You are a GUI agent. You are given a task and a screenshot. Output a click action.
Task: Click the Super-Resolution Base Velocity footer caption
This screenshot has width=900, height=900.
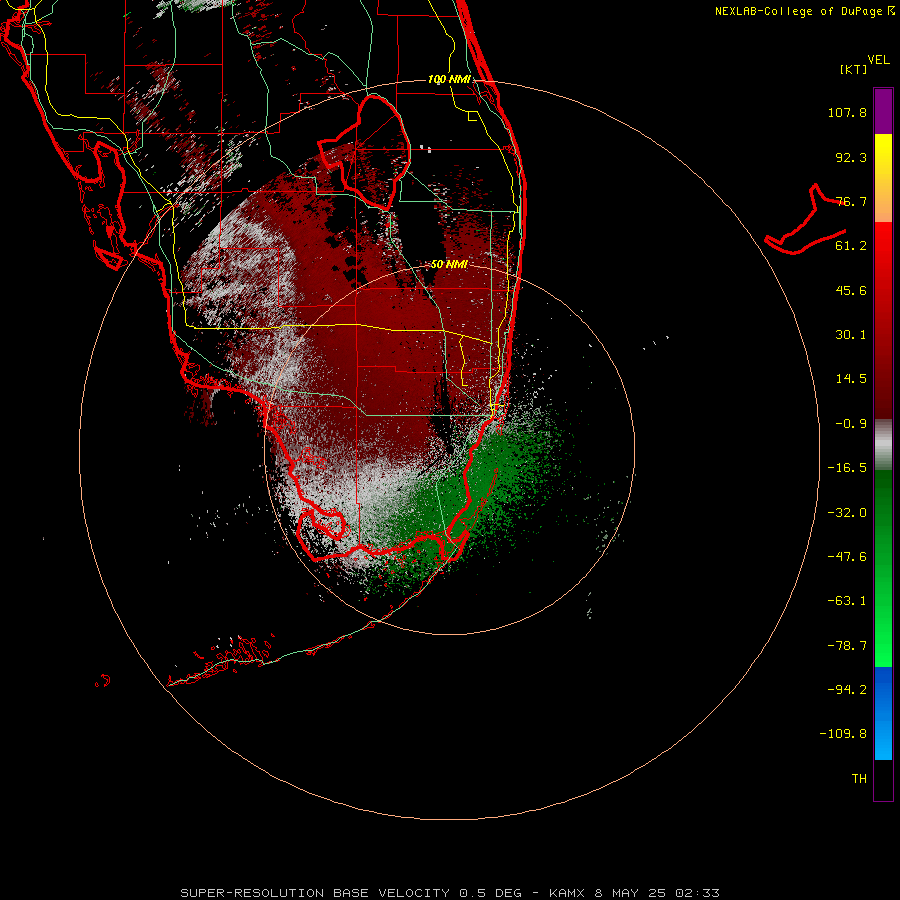[x=449, y=893]
